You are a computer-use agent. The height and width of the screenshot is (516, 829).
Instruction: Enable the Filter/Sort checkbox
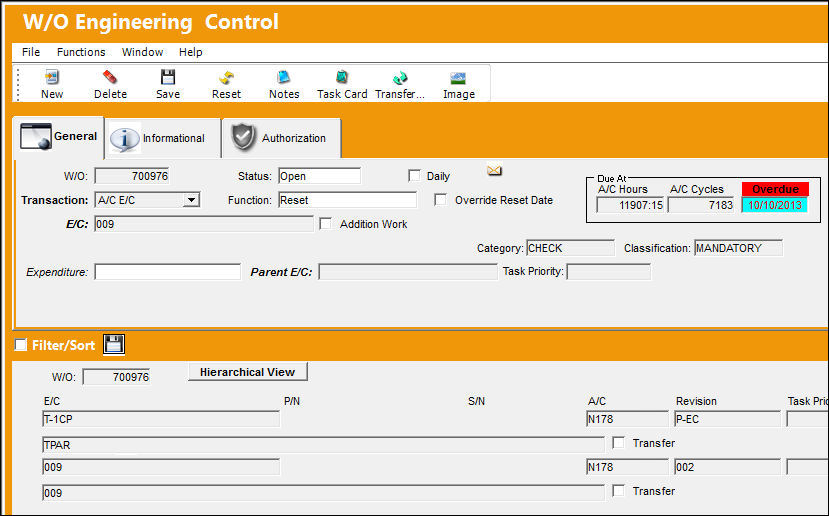coord(21,345)
